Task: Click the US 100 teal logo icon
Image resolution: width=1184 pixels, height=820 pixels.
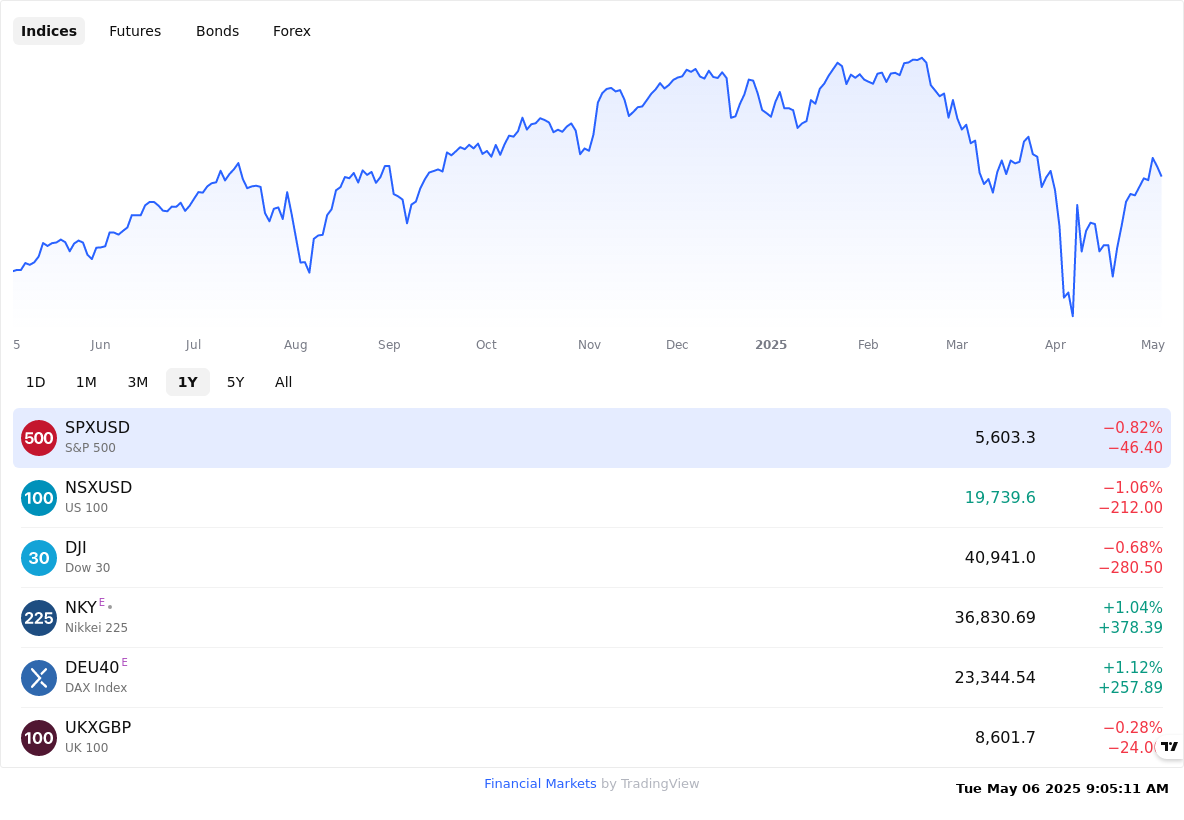Action: [39, 498]
